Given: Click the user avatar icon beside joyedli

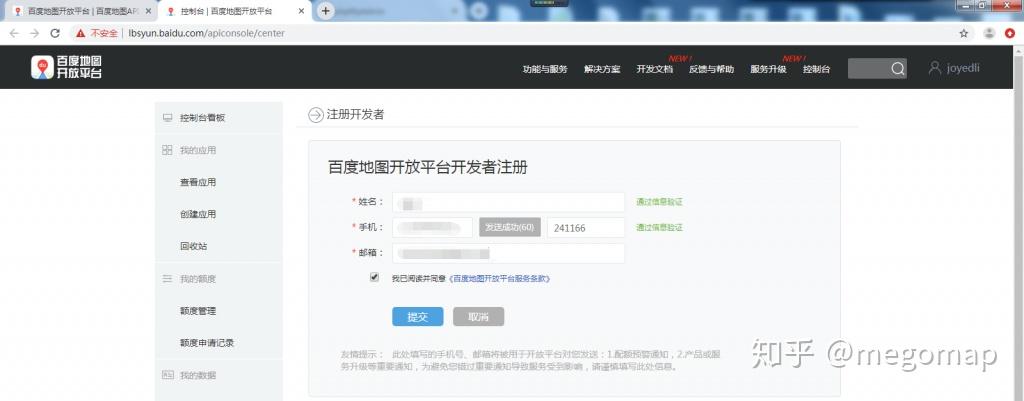Looking at the screenshot, I should point(935,68).
